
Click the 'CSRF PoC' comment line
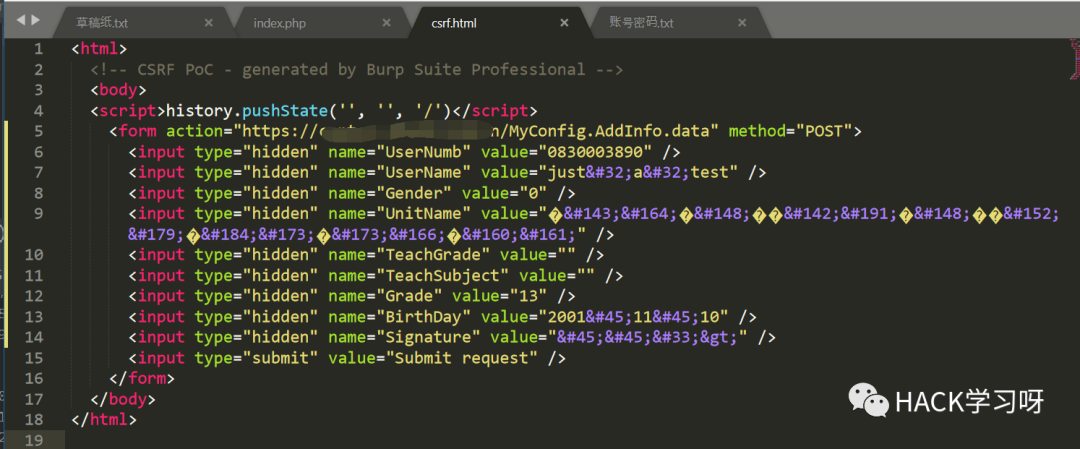point(357,70)
